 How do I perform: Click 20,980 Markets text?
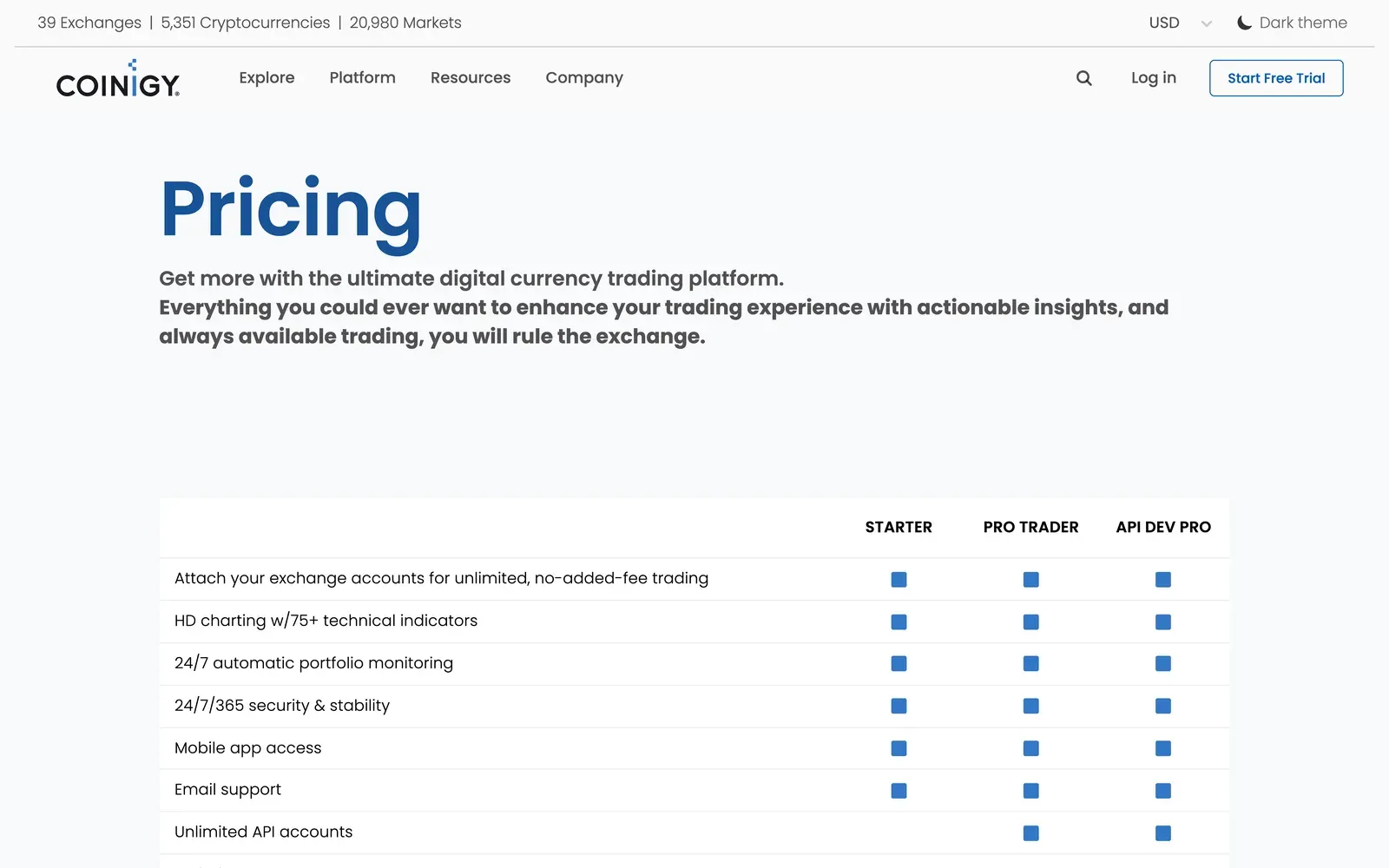click(x=405, y=23)
